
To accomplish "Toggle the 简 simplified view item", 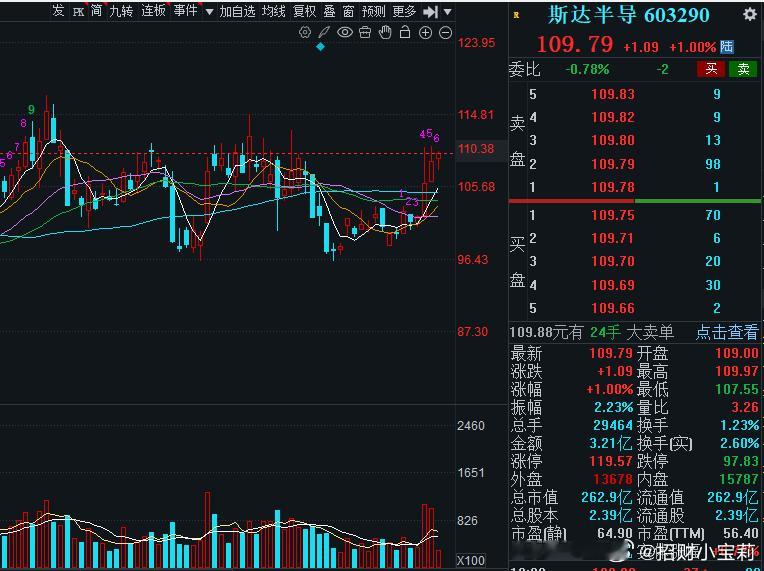I will click(96, 11).
